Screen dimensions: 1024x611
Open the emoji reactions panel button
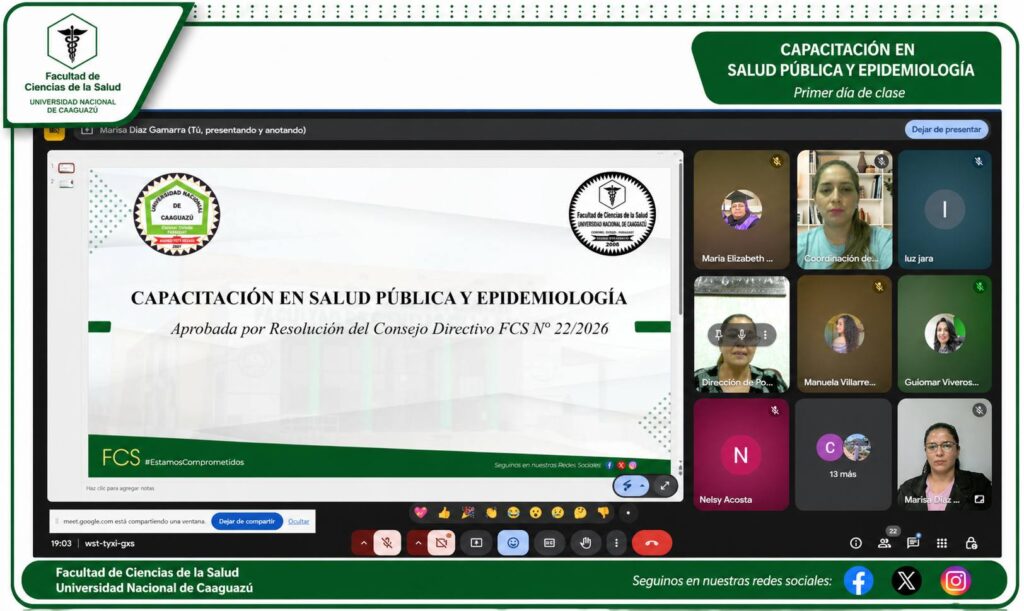513,543
